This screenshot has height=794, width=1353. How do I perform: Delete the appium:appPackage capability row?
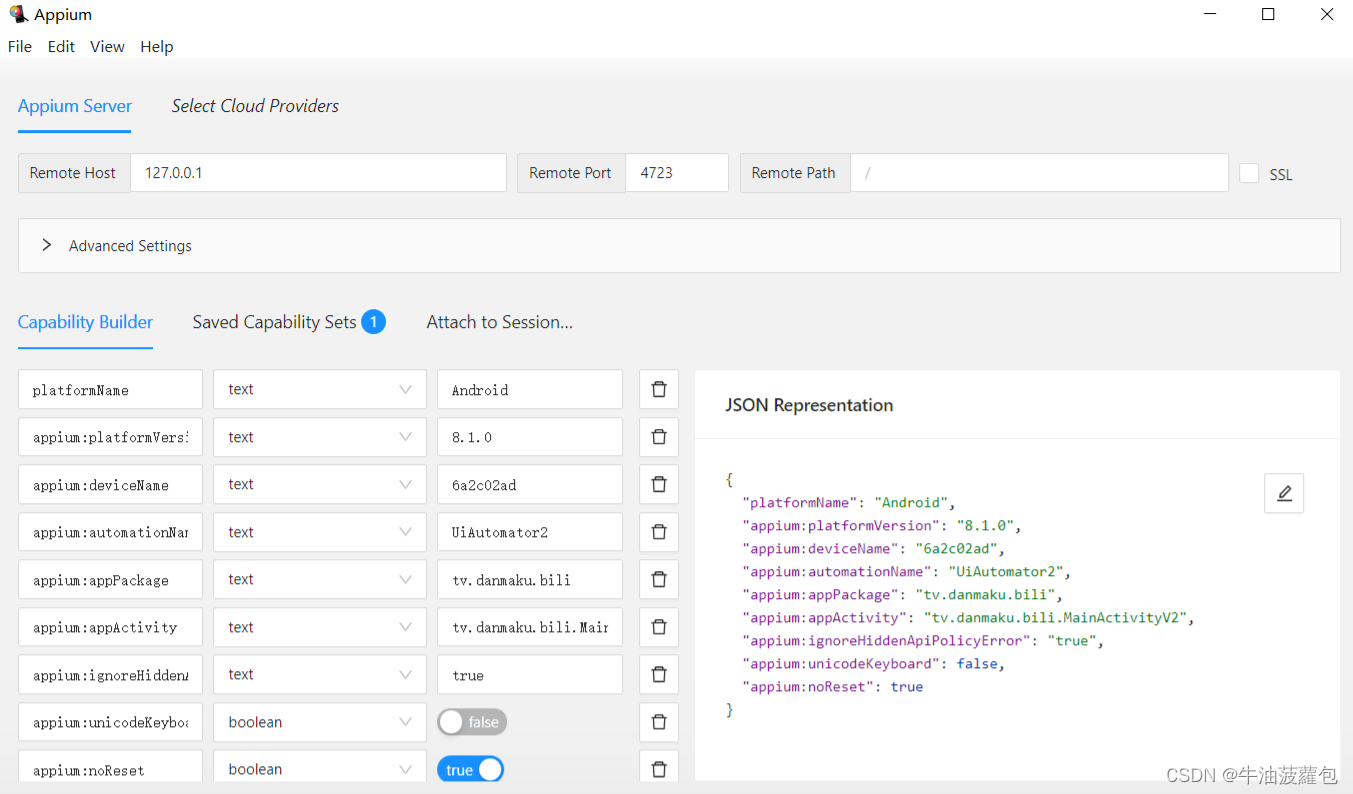tap(659, 579)
